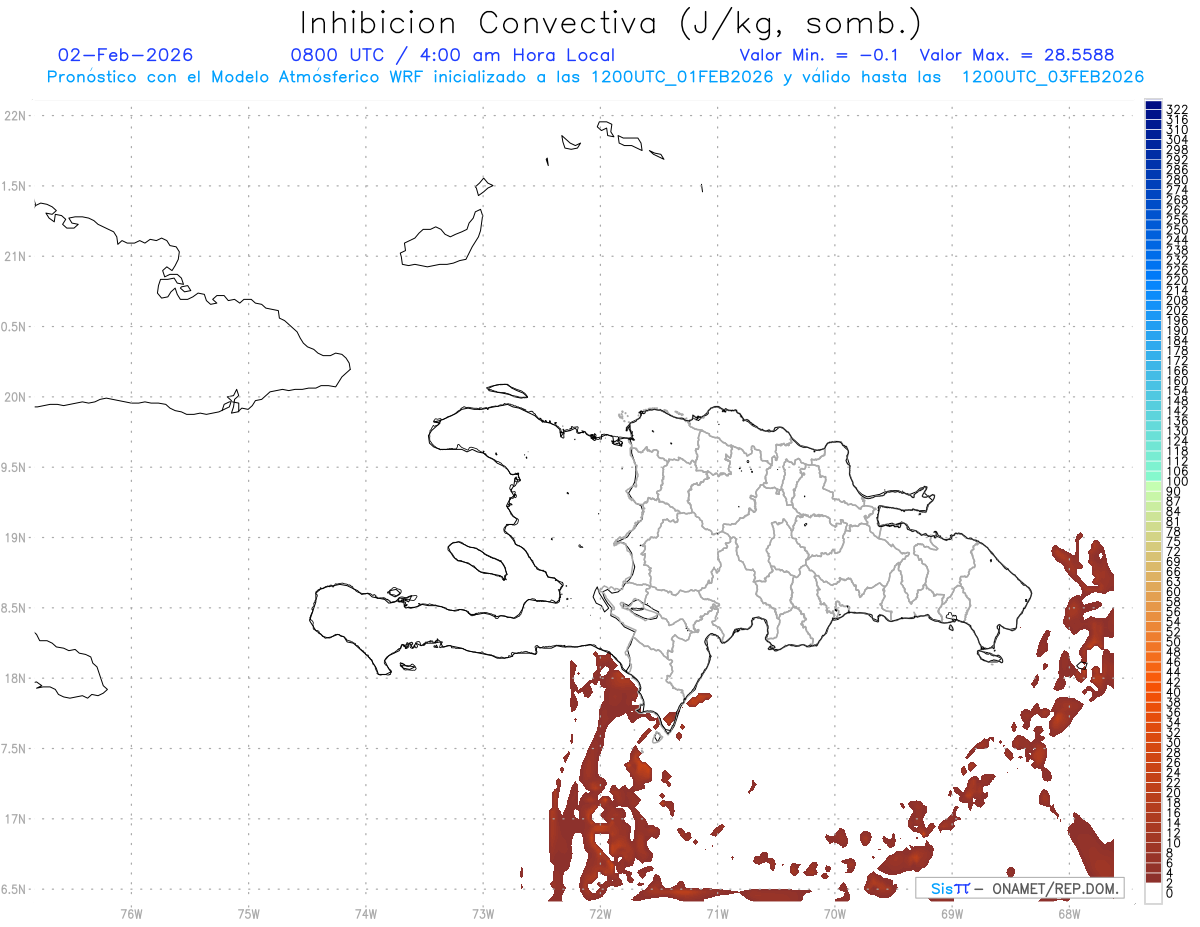
Task: Click the "Valor Min. = -0.1" readout
Action: (x=819, y=55)
